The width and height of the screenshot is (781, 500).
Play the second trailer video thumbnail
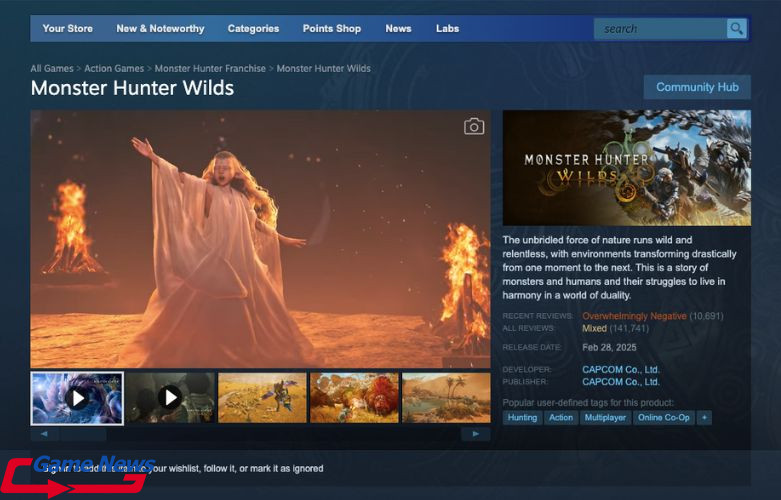pos(170,398)
